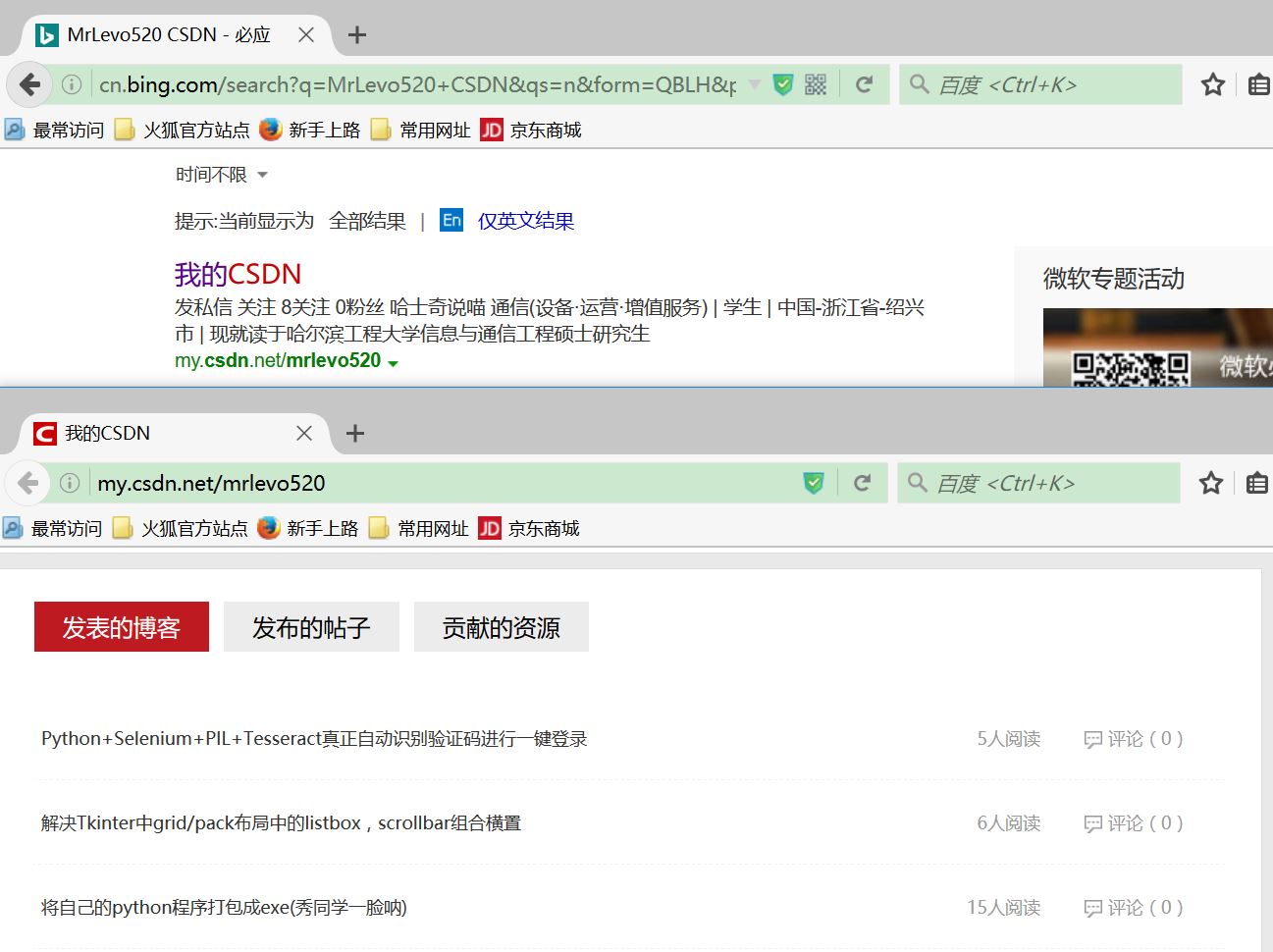Viewport: 1273px width, 952px height.
Task: Click 评论(0) on Tkinter post row
Action: pyautogui.click(x=1134, y=823)
